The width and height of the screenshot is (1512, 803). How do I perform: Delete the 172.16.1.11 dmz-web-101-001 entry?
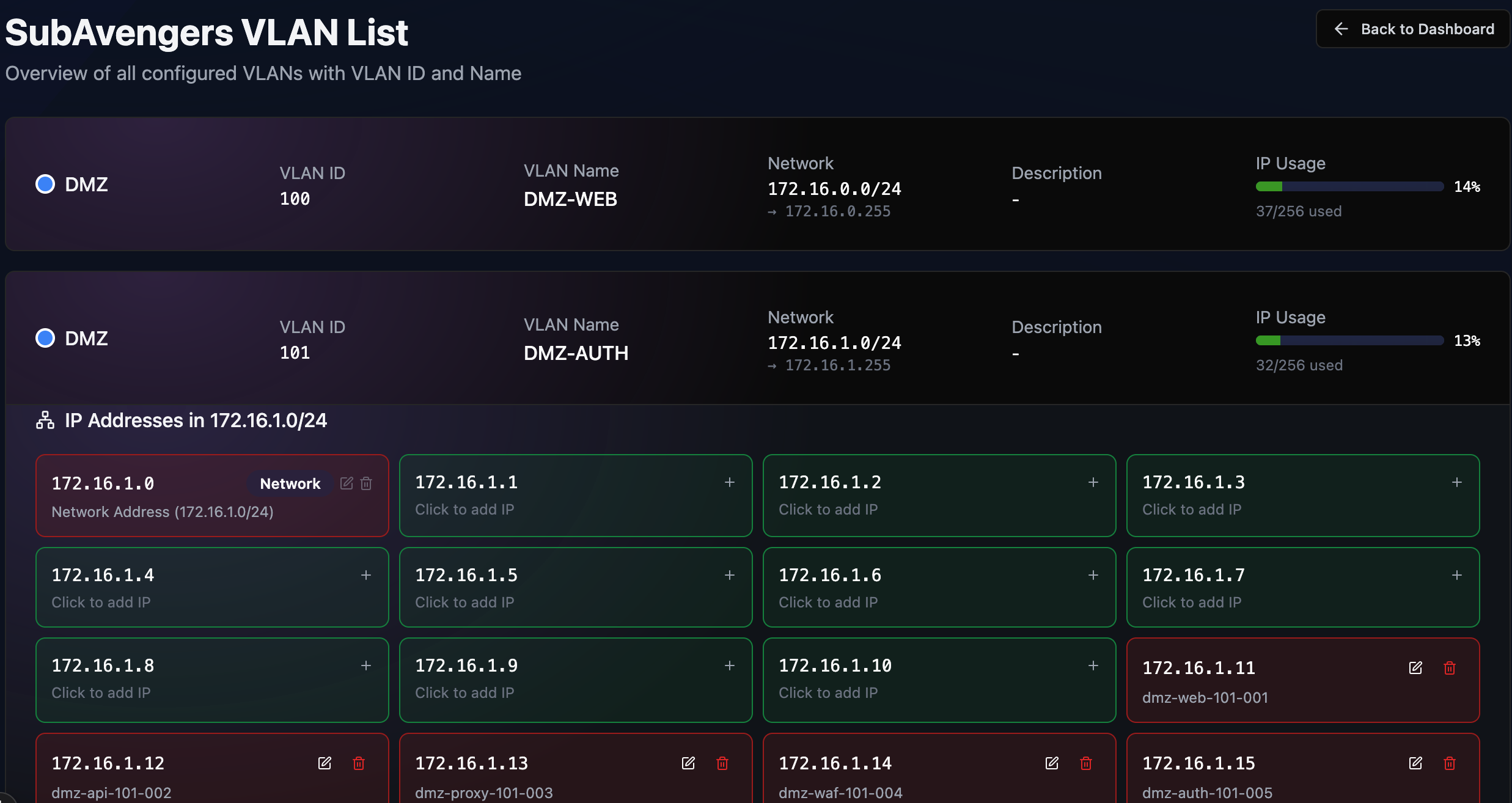pyautogui.click(x=1450, y=668)
